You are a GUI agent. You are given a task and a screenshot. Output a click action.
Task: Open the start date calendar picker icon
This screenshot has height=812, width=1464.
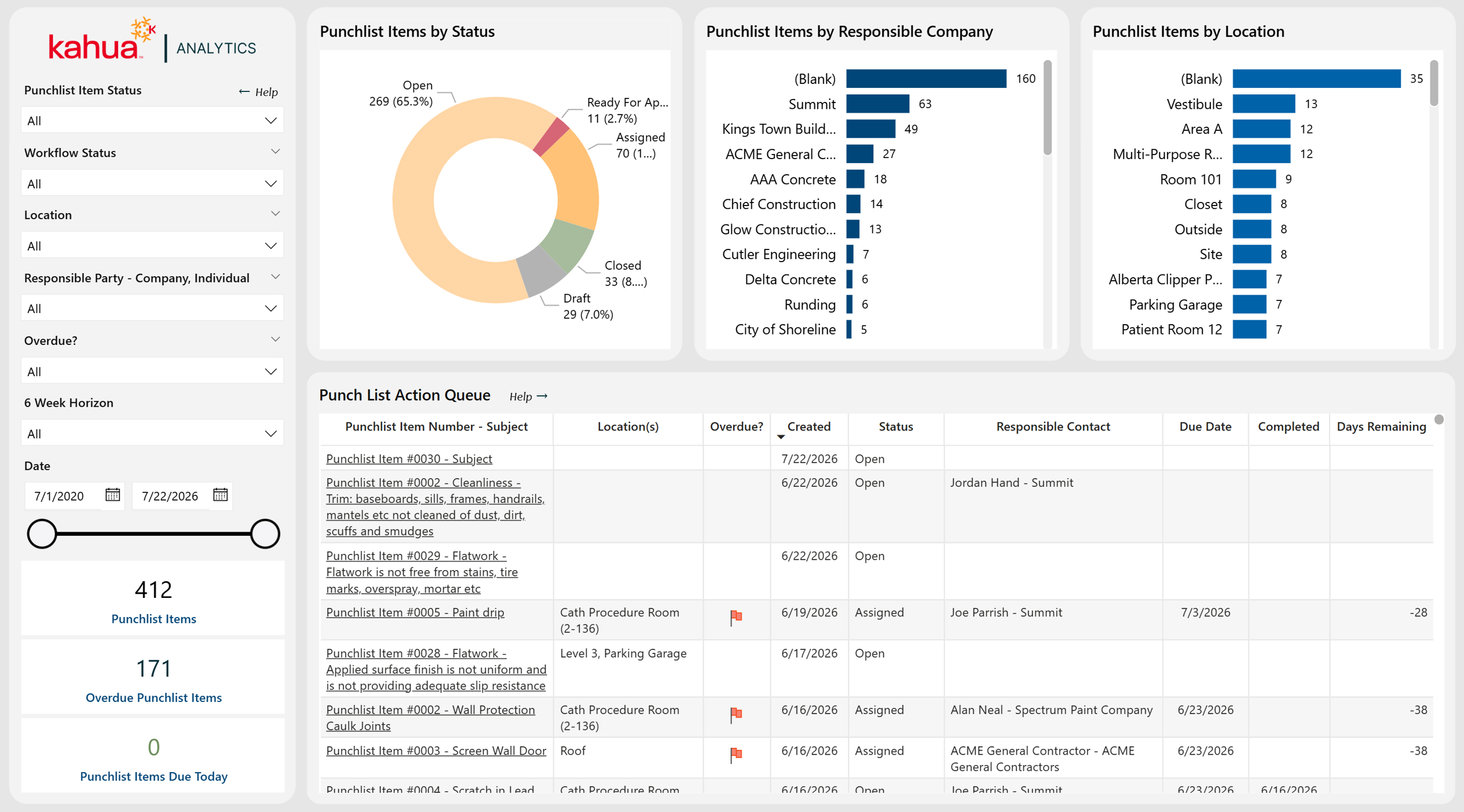[112, 495]
